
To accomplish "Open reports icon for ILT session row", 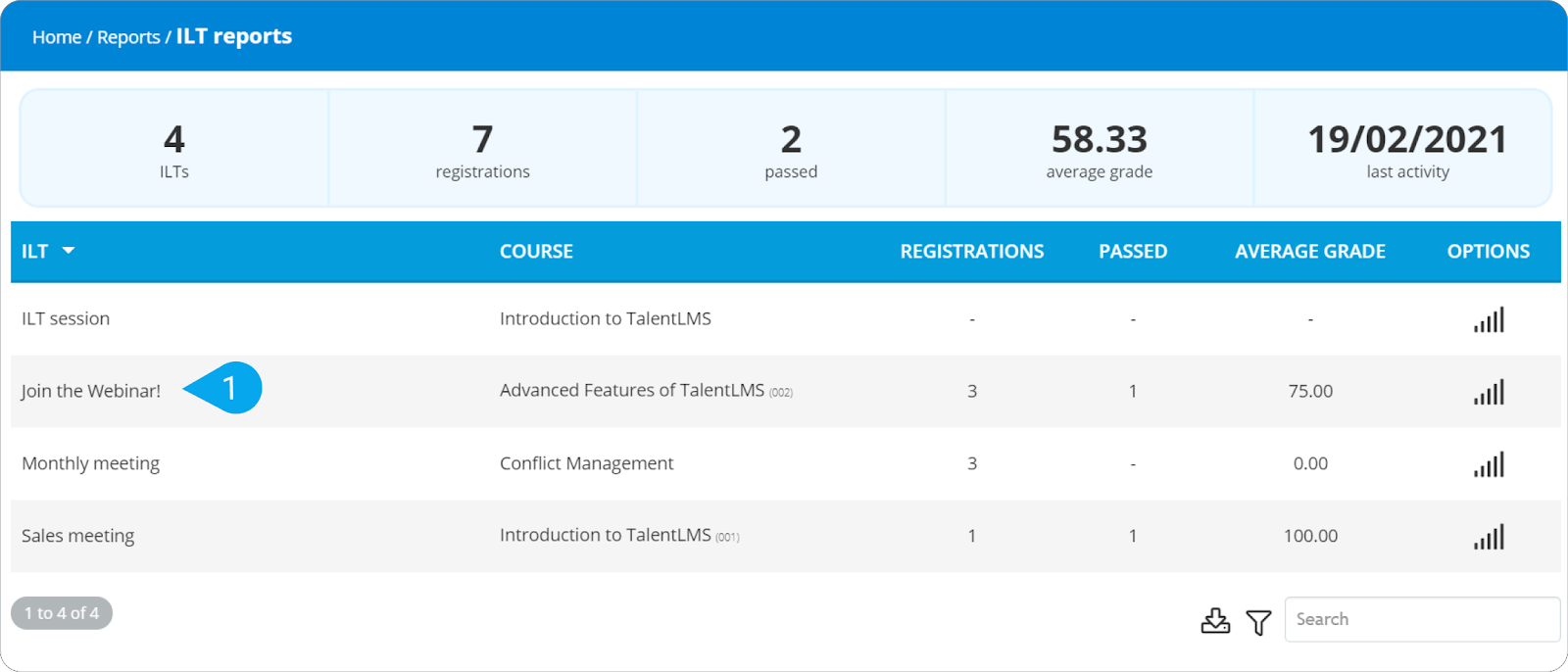I will pyautogui.click(x=1489, y=319).
